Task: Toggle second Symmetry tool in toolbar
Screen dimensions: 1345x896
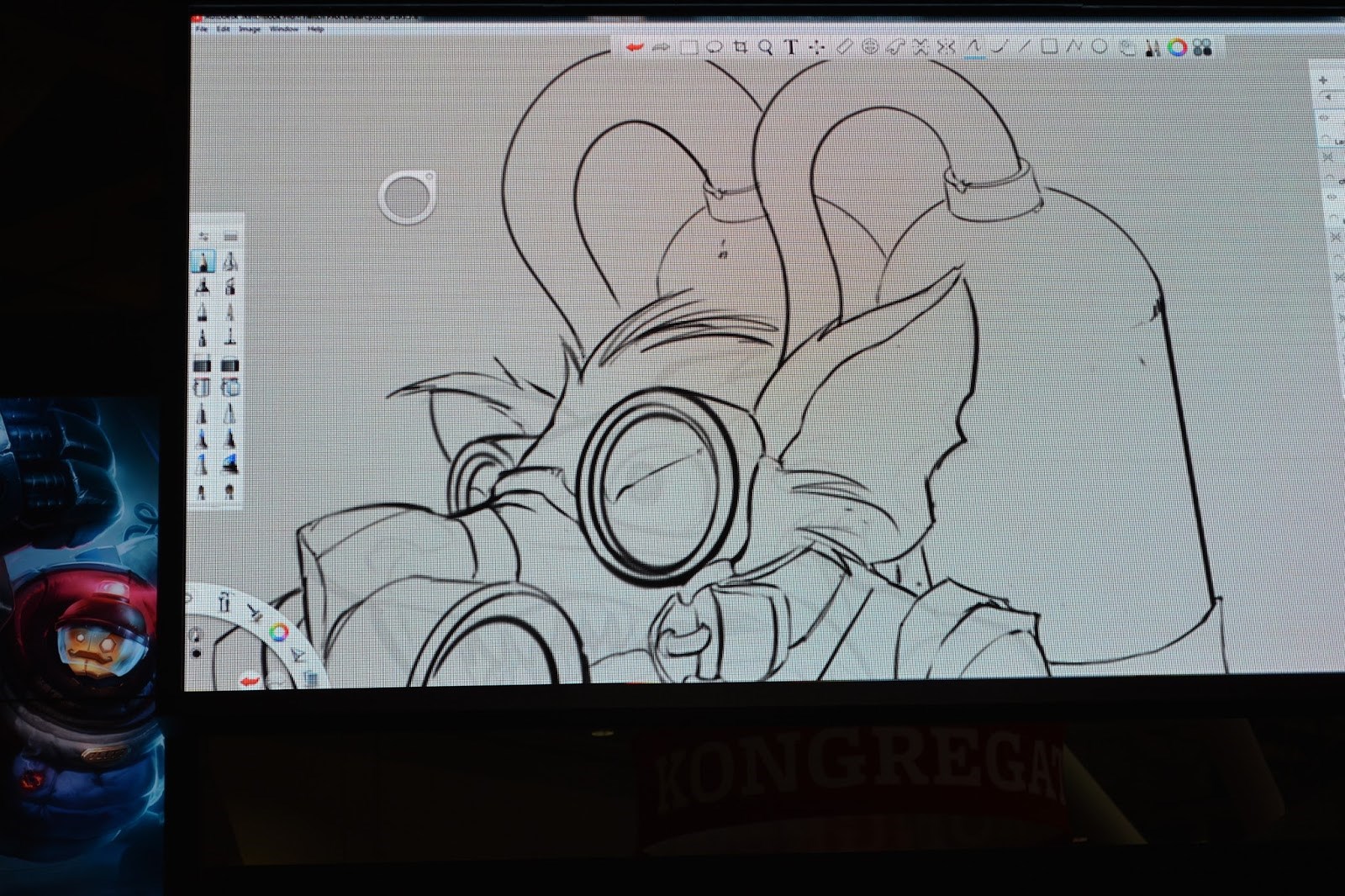Action: 947,47
